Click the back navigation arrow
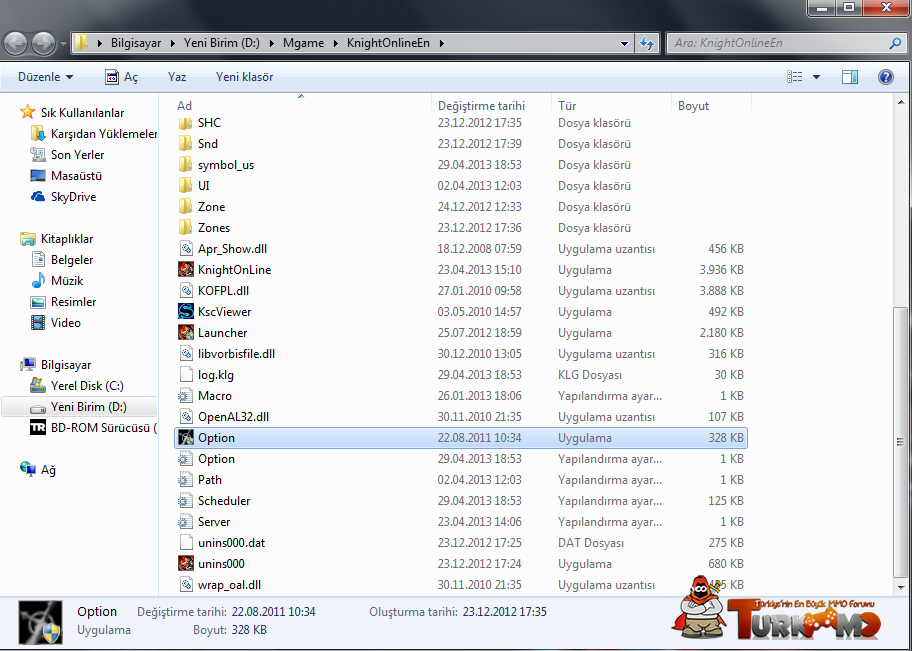912x651 pixels. tap(16, 44)
